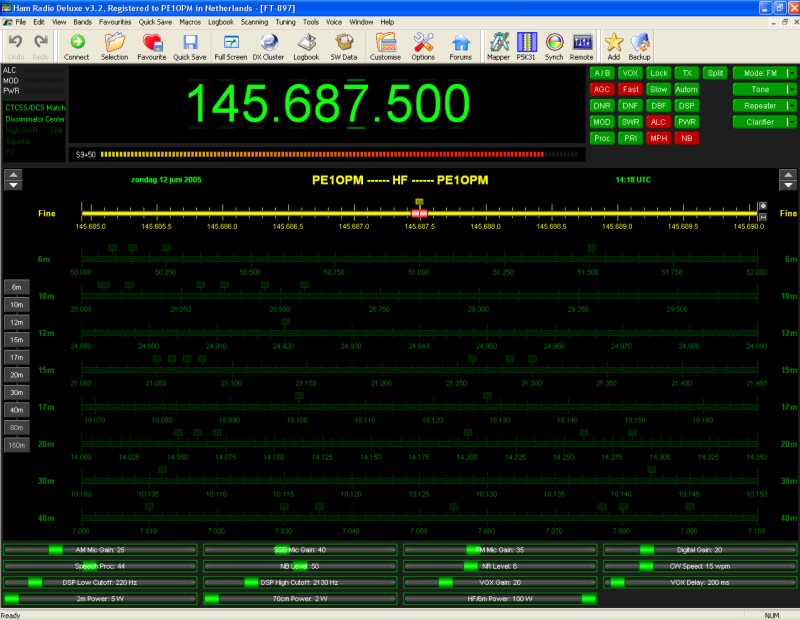Open the Forums icon
The height and width of the screenshot is (620, 800).
(460, 46)
